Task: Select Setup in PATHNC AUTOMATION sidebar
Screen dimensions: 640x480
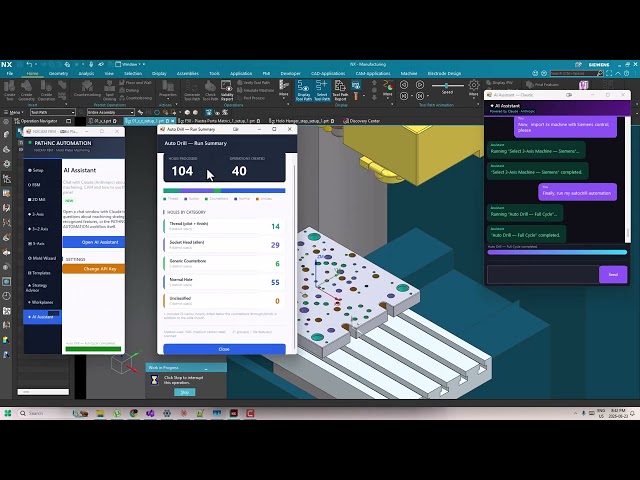Action: click(36, 170)
